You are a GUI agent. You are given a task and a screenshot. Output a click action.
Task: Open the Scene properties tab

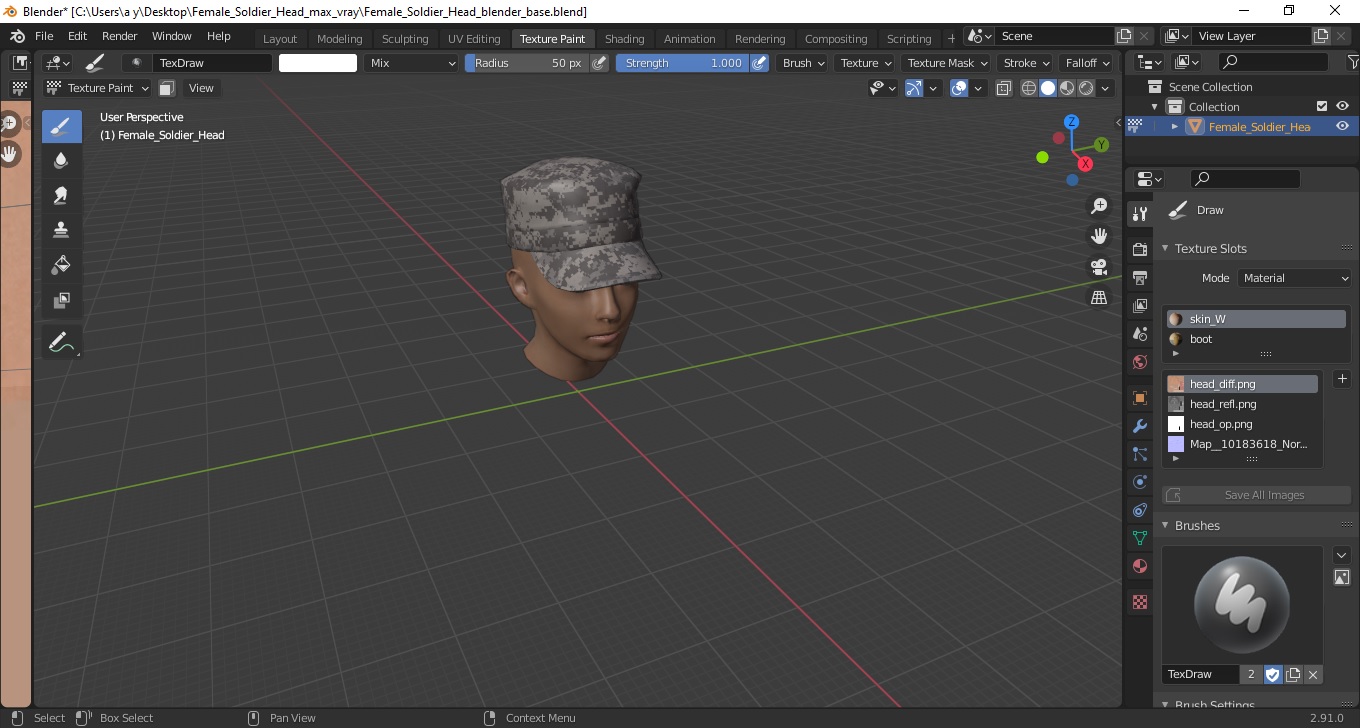(x=1139, y=334)
